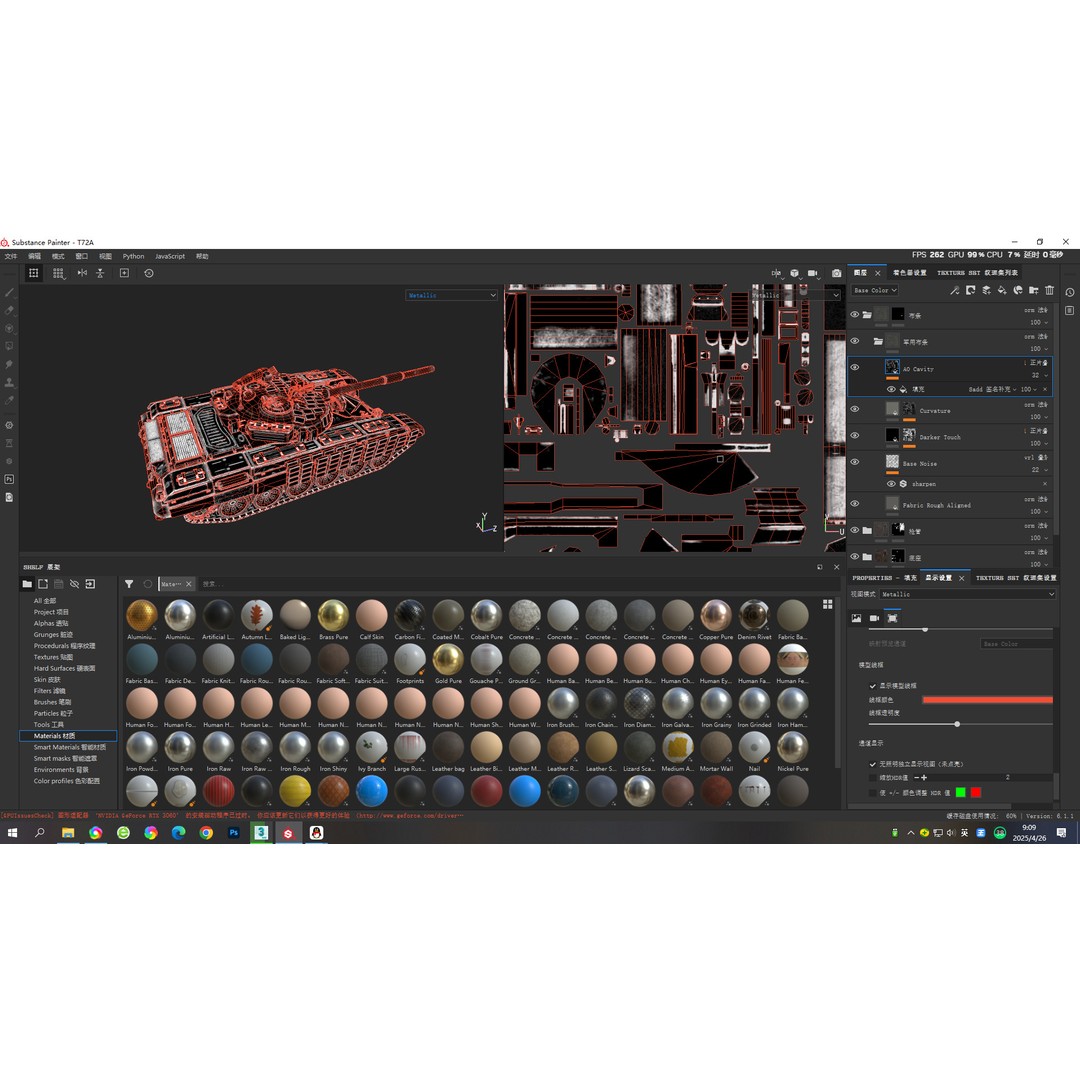Click add smart material icon

[1018, 291]
